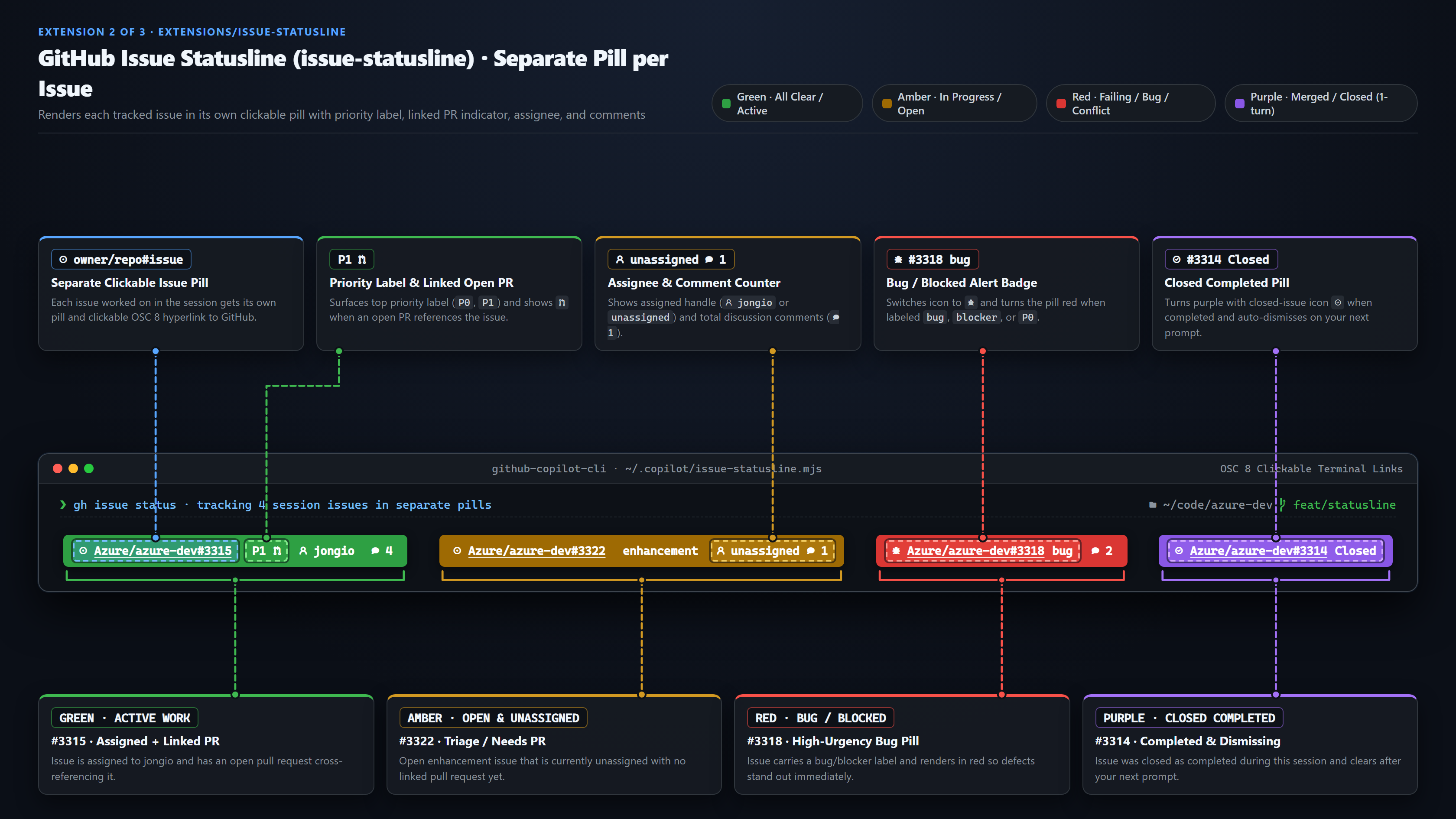Click the #3318 bug sample pill in the top card
The width and height of the screenshot is (1456, 819).
click(932, 260)
